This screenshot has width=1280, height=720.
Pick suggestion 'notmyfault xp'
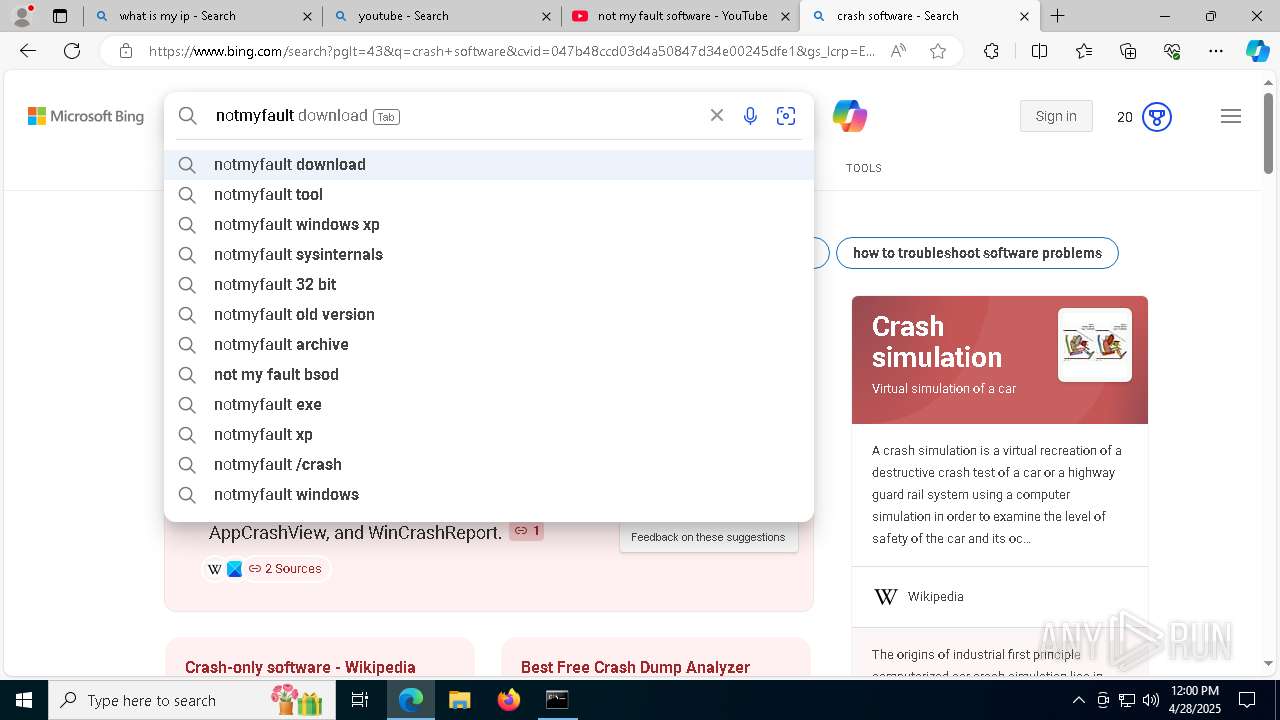489,434
